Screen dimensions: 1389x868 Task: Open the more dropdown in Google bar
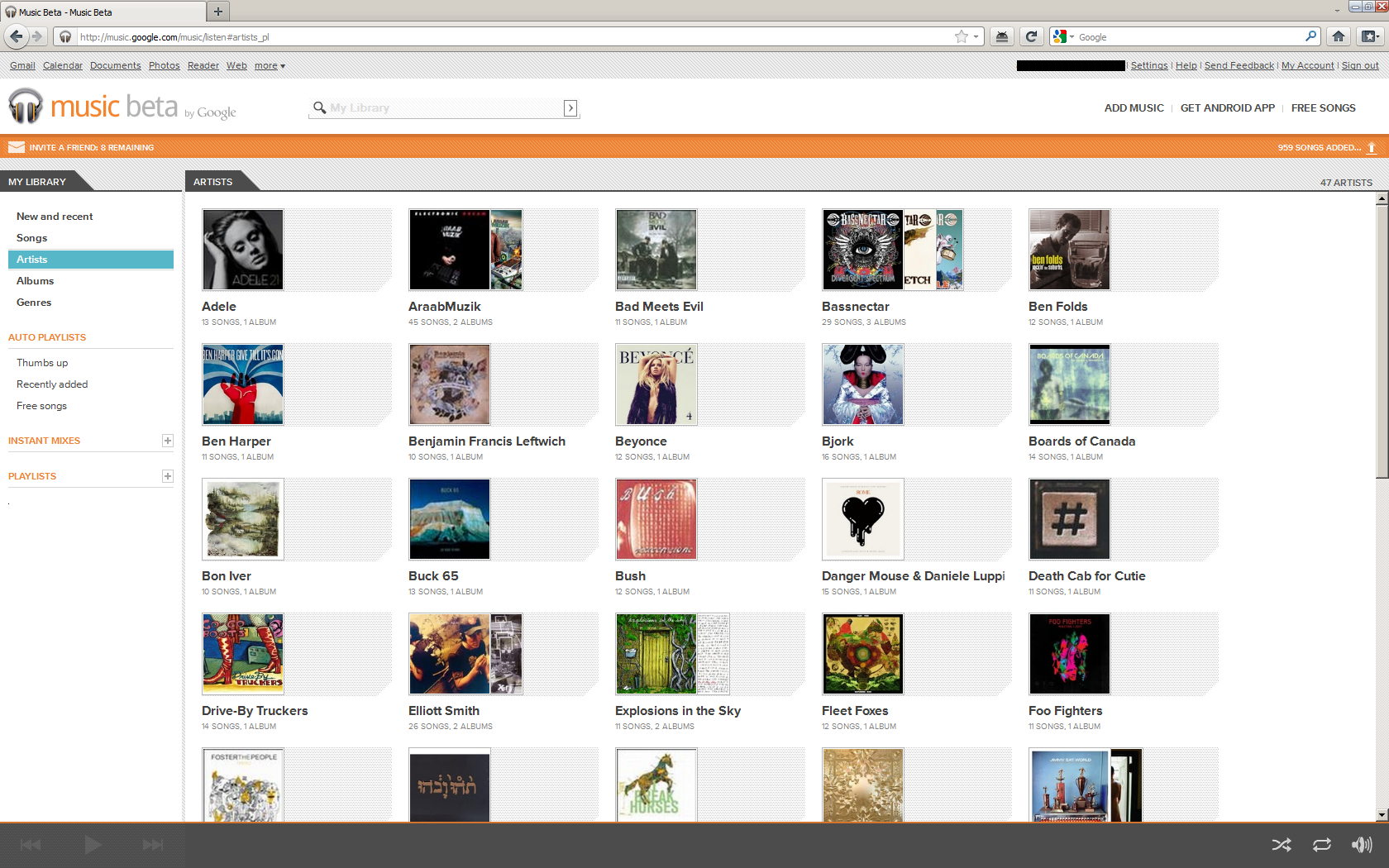pos(270,66)
